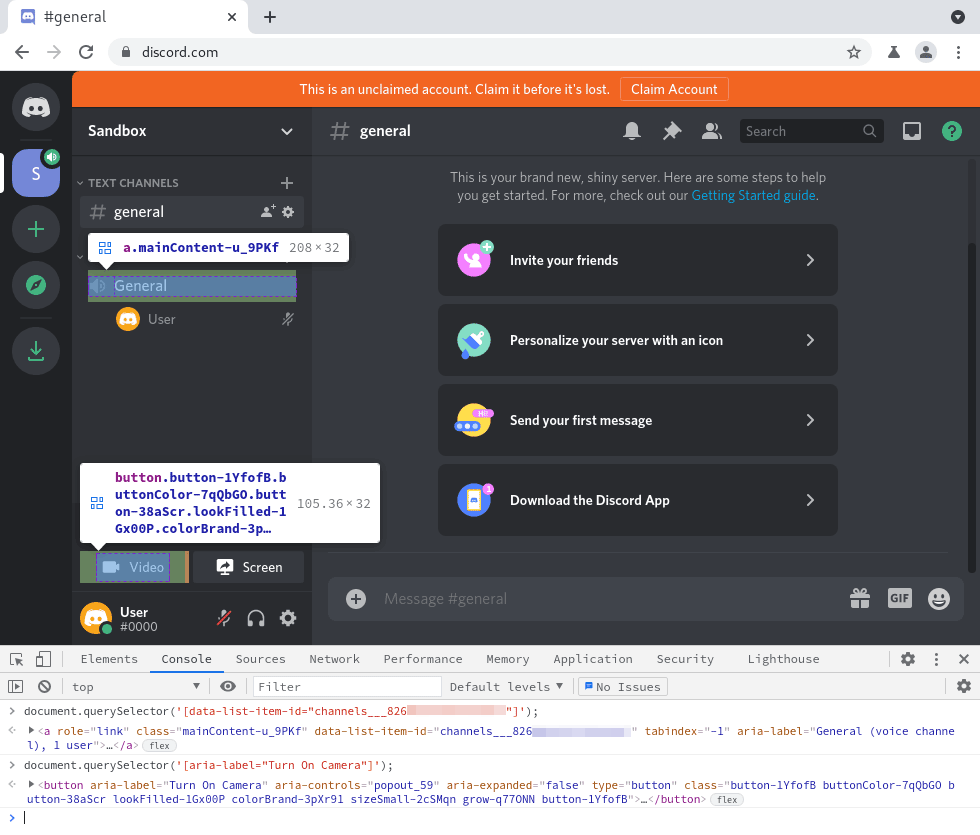Toggle the DevTools device toolbar icon
The image size is (980, 835).
(x=43, y=659)
